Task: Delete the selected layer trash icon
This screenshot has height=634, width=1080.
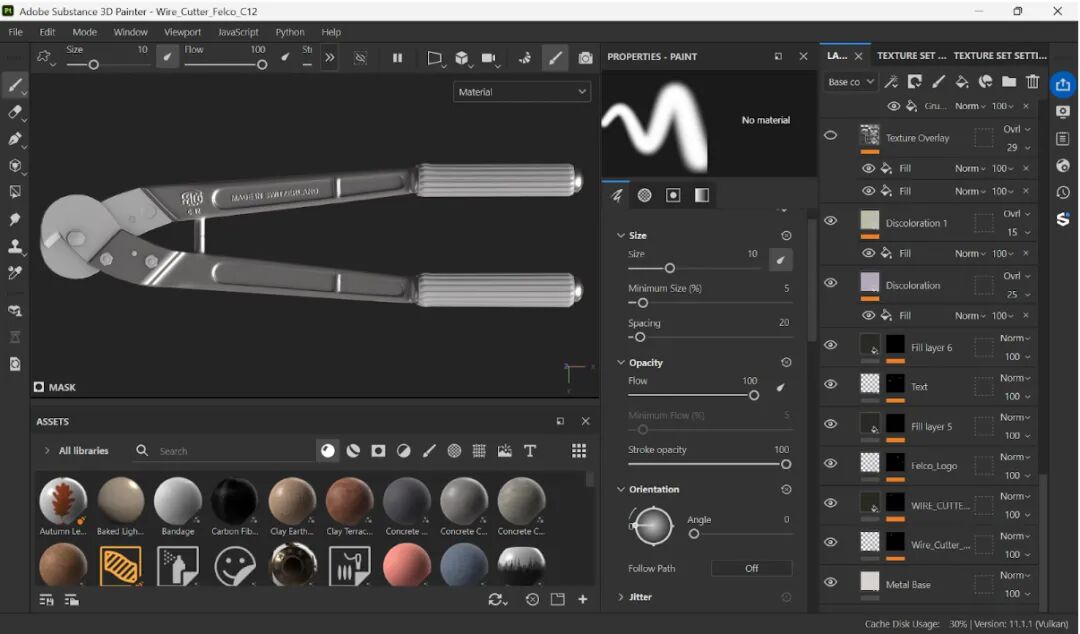Action: click(x=1032, y=81)
